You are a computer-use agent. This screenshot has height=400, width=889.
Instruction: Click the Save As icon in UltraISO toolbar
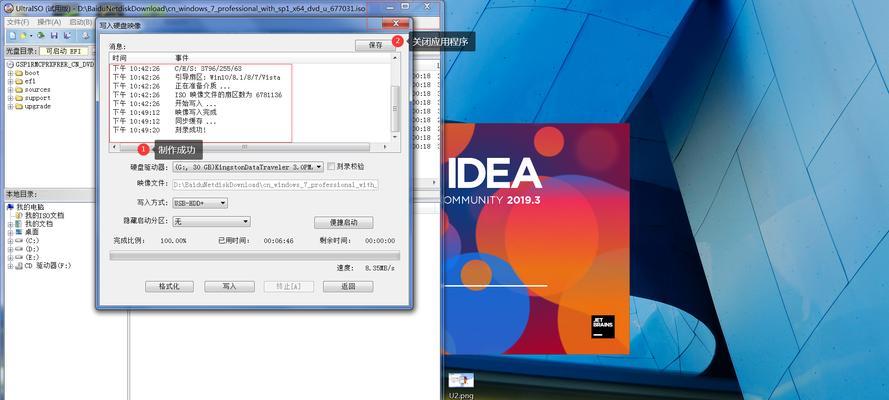[x=67, y=36]
